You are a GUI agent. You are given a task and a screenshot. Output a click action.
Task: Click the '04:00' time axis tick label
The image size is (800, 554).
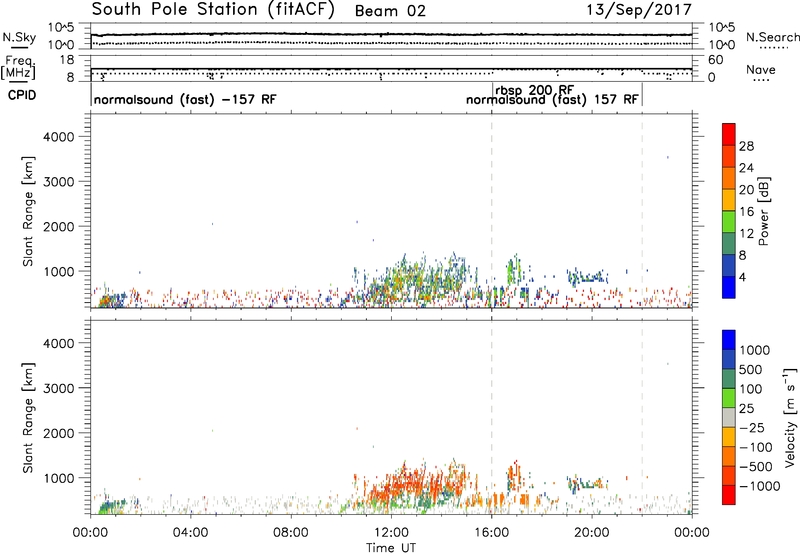(x=190, y=533)
